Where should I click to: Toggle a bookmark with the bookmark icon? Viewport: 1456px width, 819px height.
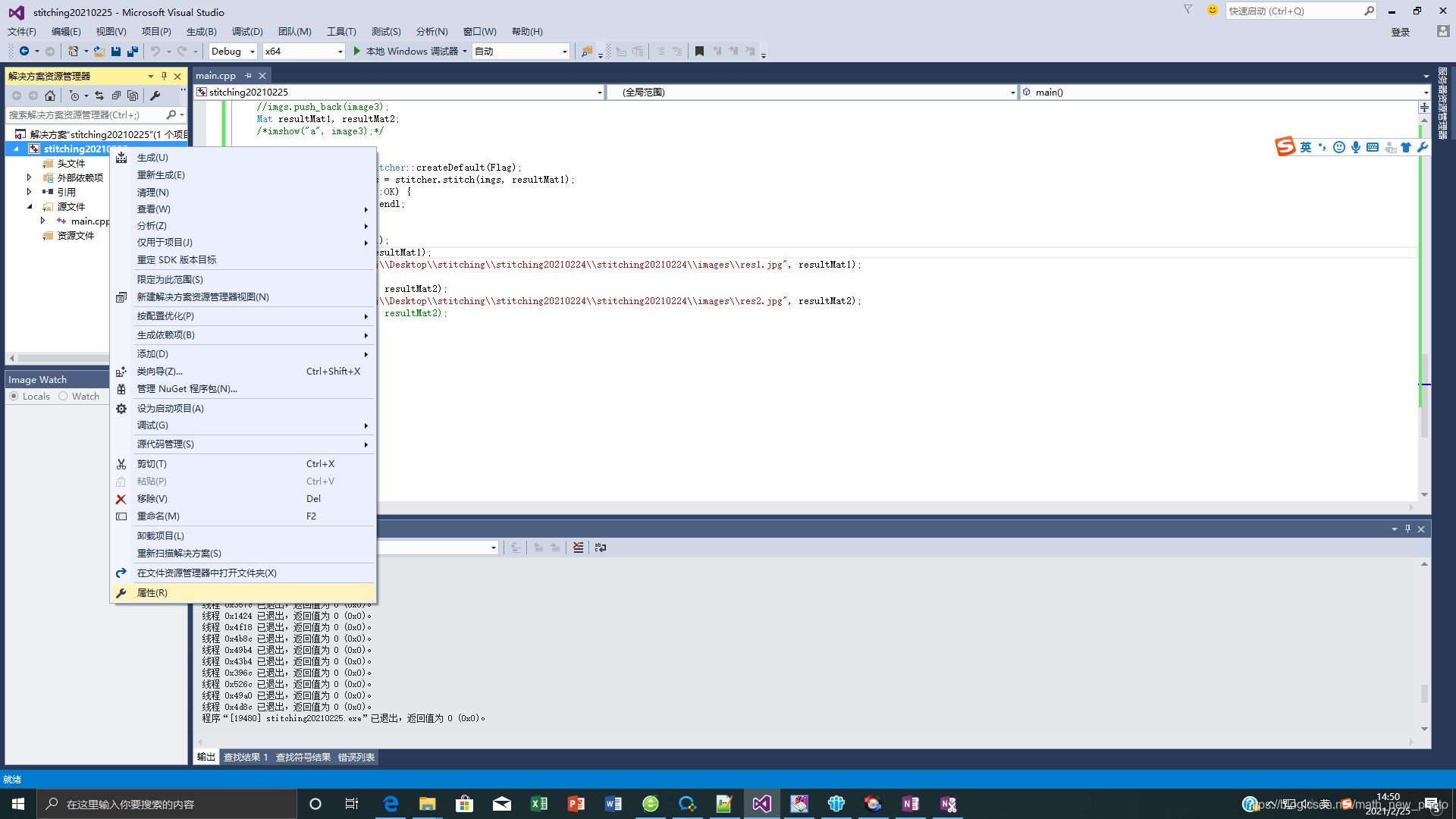click(x=699, y=52)
